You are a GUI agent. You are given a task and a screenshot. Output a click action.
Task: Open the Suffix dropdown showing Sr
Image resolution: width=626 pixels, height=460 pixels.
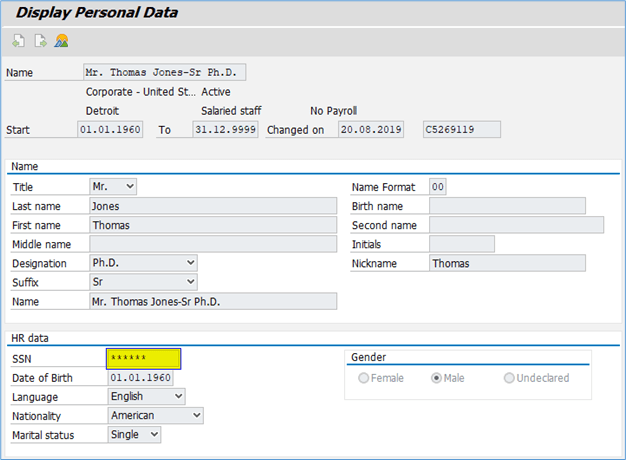click(143, 282)
